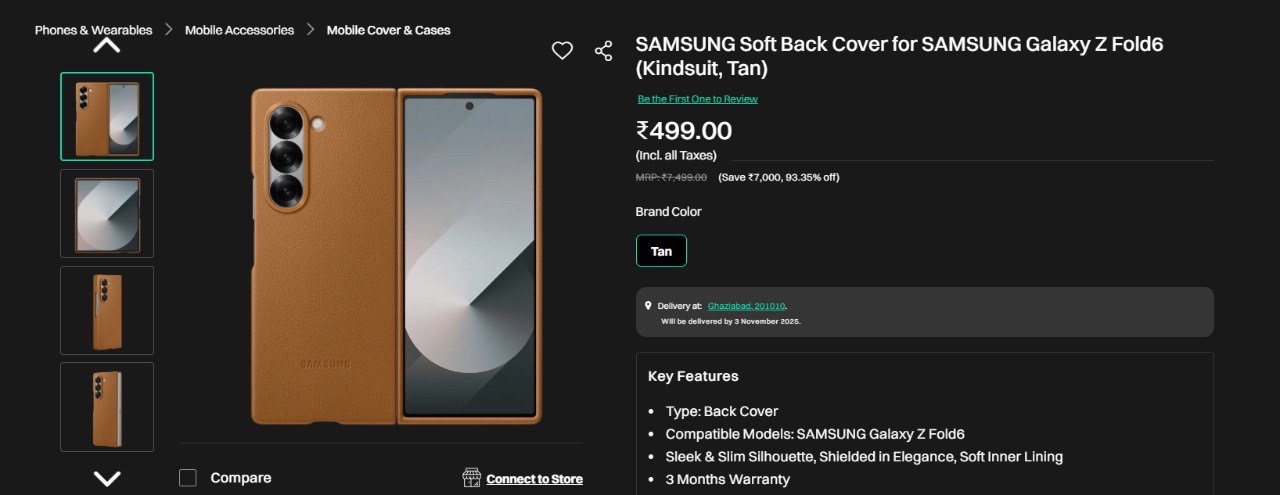The height and width of the screenshot is (495, 1280).
Task: Open the Connect to Store link
Action: point(534,479)
